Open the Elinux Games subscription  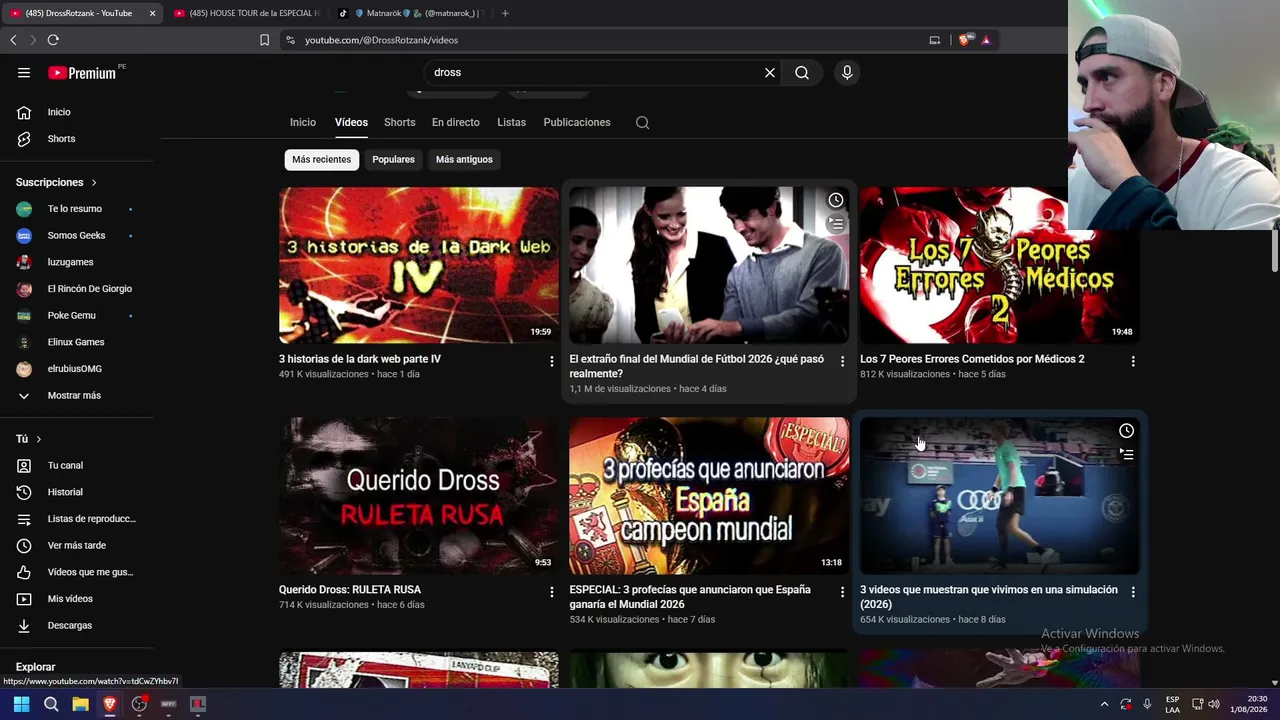click(x=77, y=342)
